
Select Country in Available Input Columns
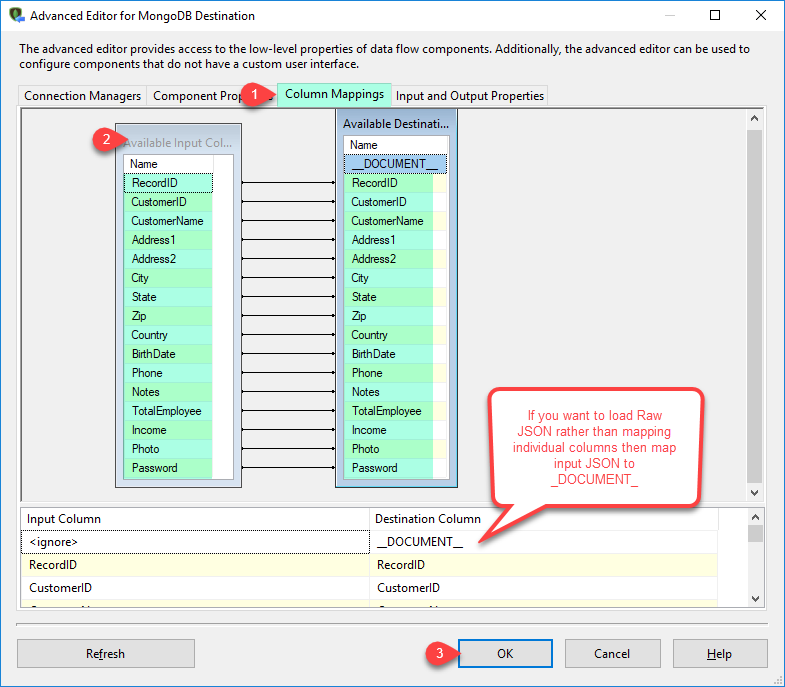tap(168, 335)
